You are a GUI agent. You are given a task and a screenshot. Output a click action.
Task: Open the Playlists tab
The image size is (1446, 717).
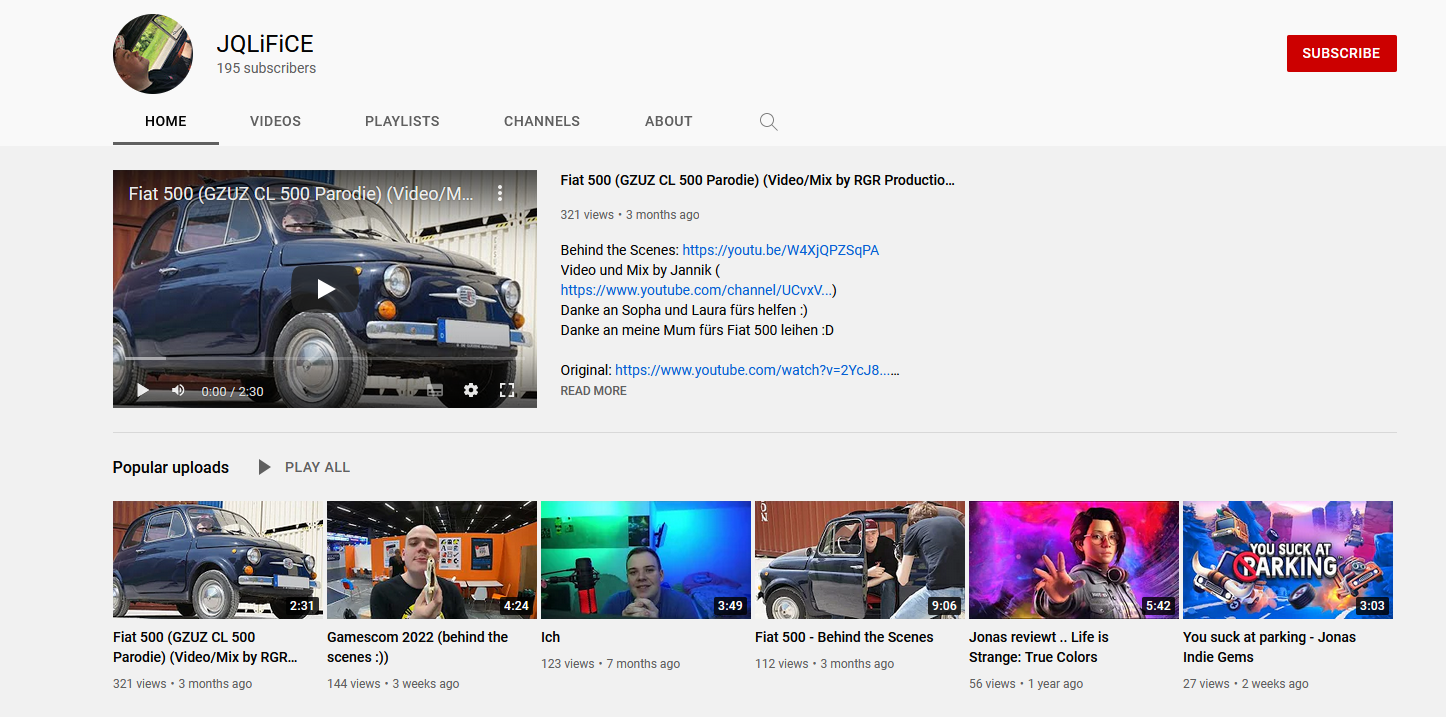pos(402,121)
